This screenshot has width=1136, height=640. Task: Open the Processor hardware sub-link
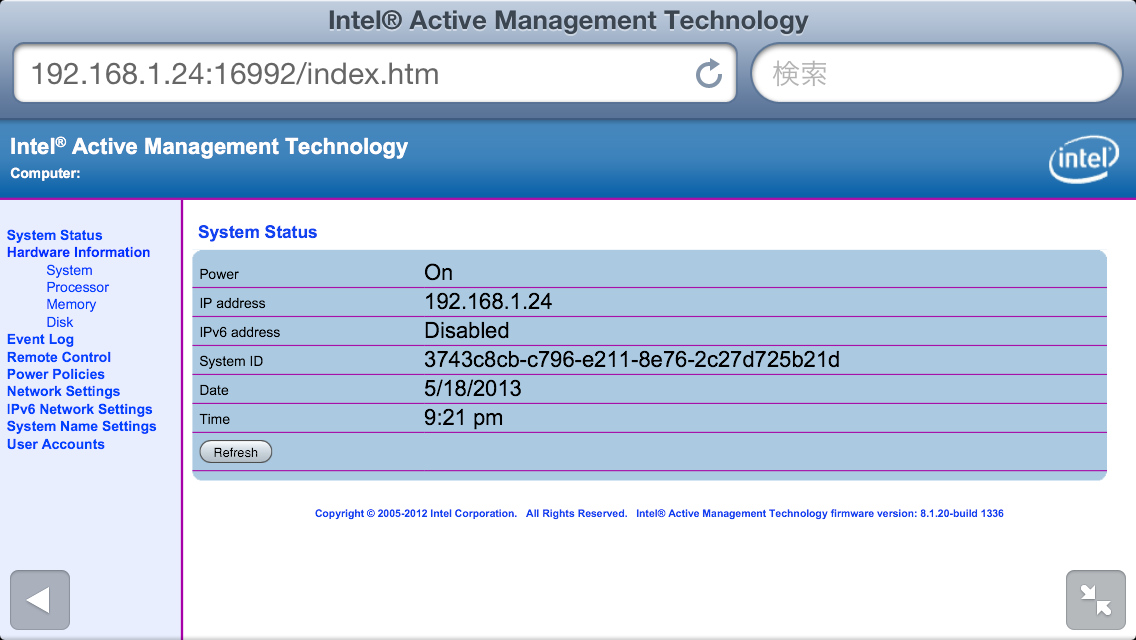(78, 288)
